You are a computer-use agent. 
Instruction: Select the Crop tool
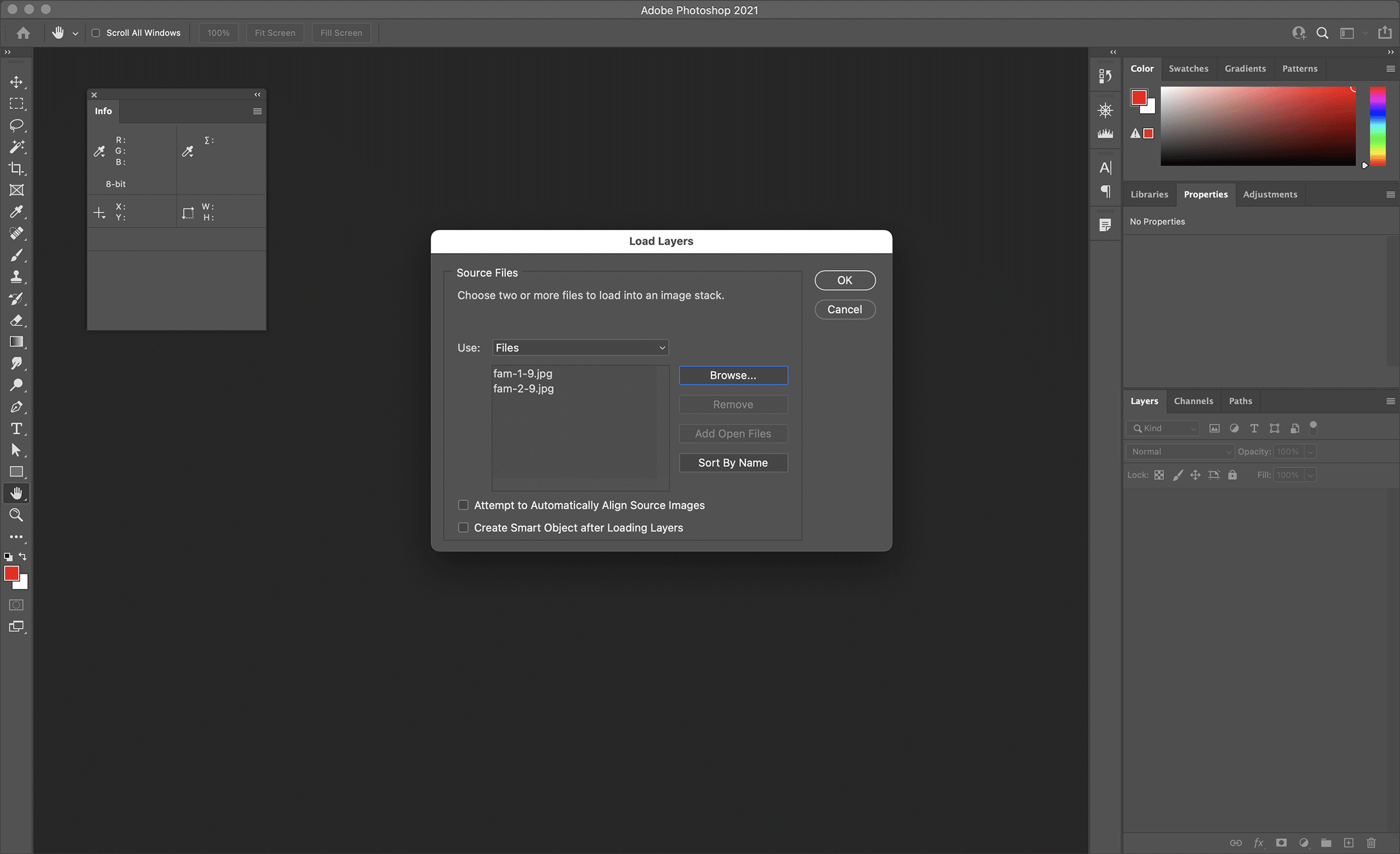pos(16,169)
